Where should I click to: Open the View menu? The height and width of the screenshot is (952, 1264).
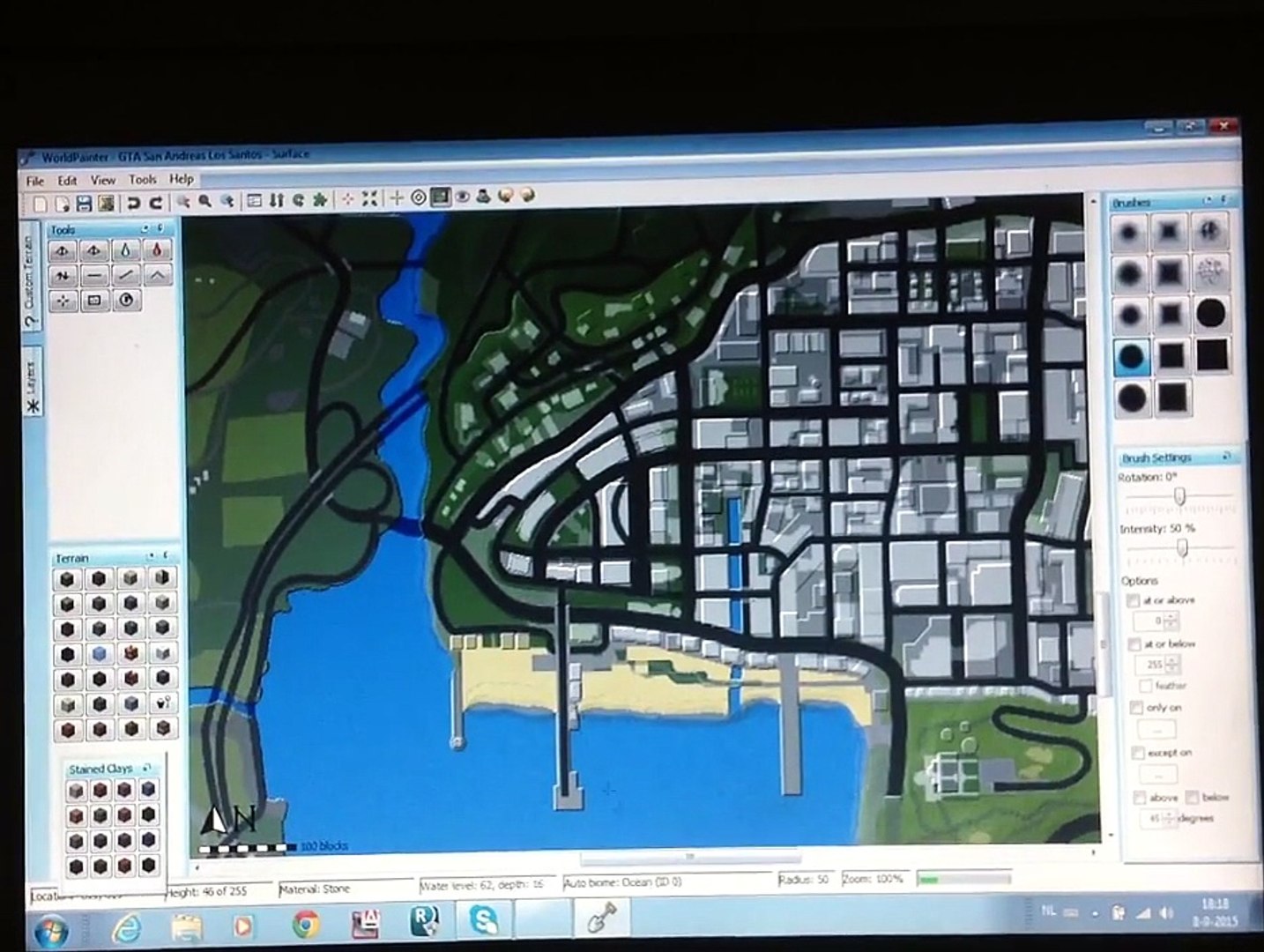103,180
